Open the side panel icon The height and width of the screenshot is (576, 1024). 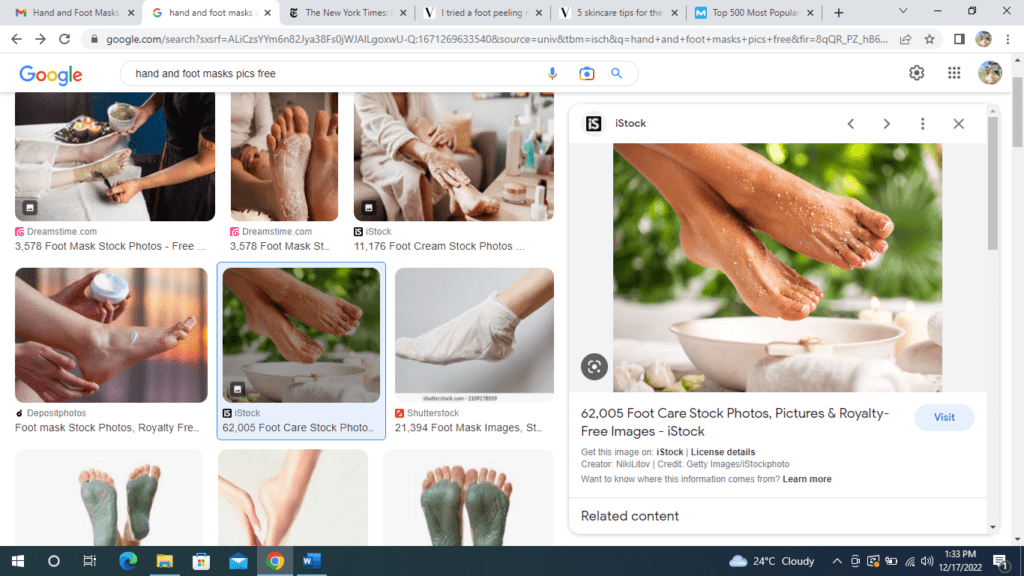coord(959,39)
